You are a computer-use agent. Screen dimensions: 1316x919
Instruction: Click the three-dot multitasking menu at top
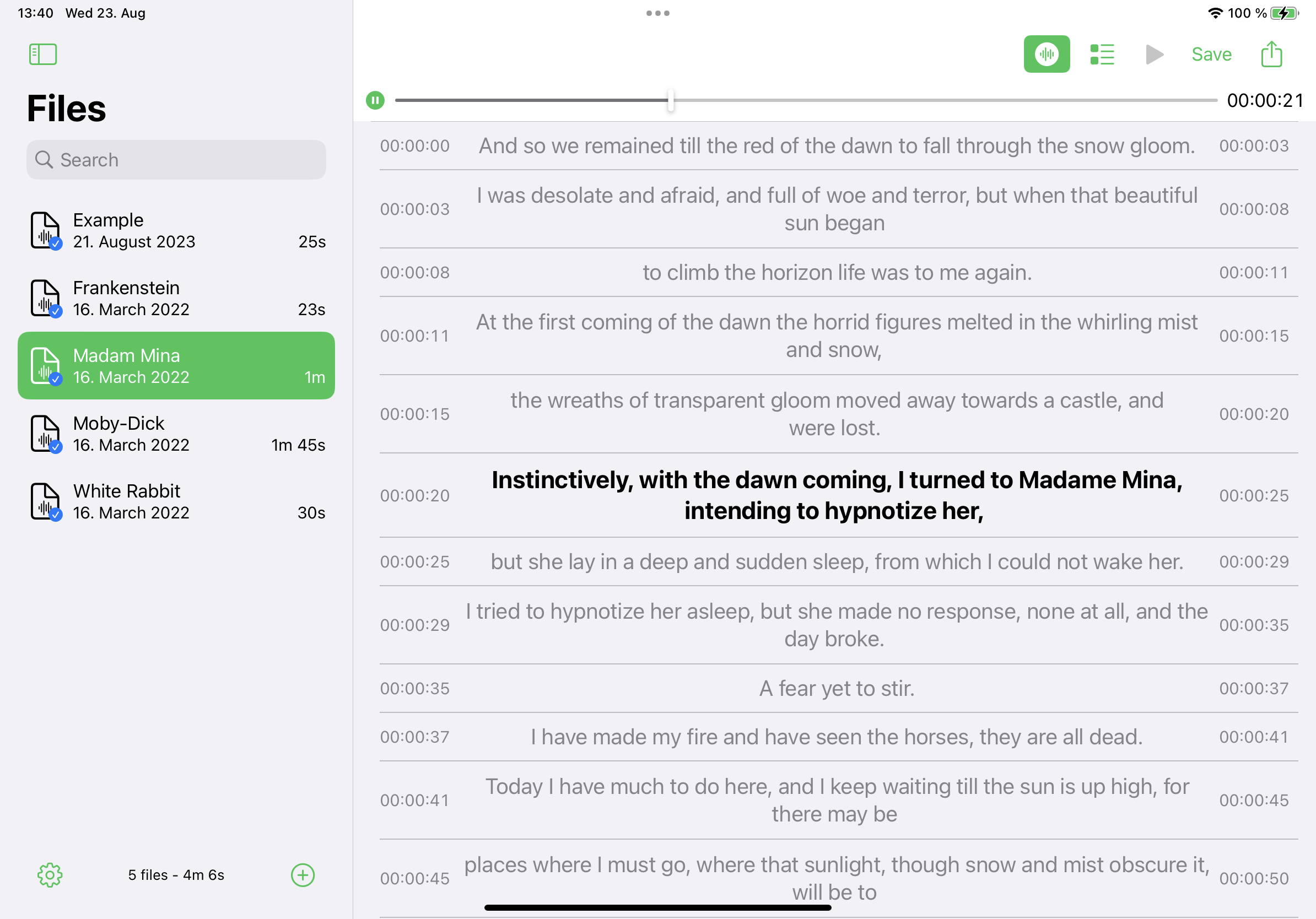pos(657,13)
